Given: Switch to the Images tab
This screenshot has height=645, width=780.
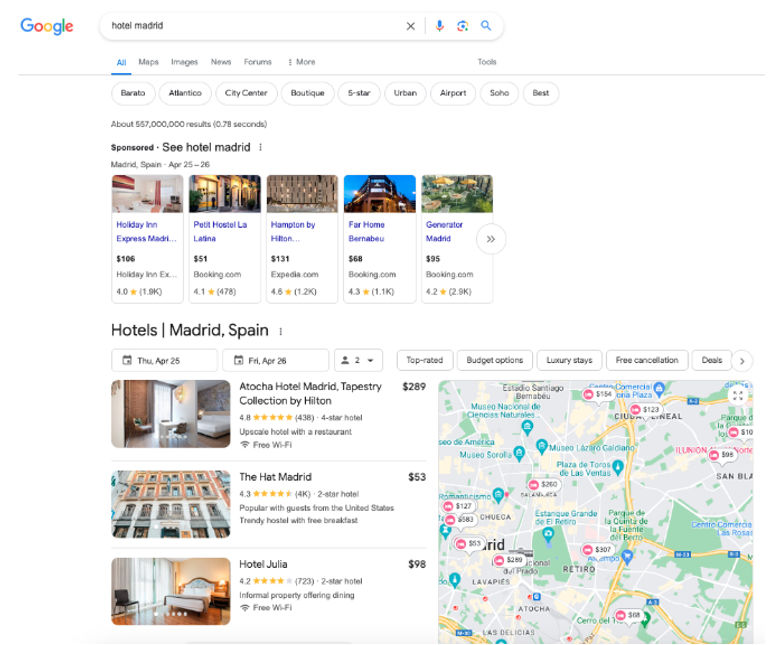Looking at the screenshot, I should point(185,62).
